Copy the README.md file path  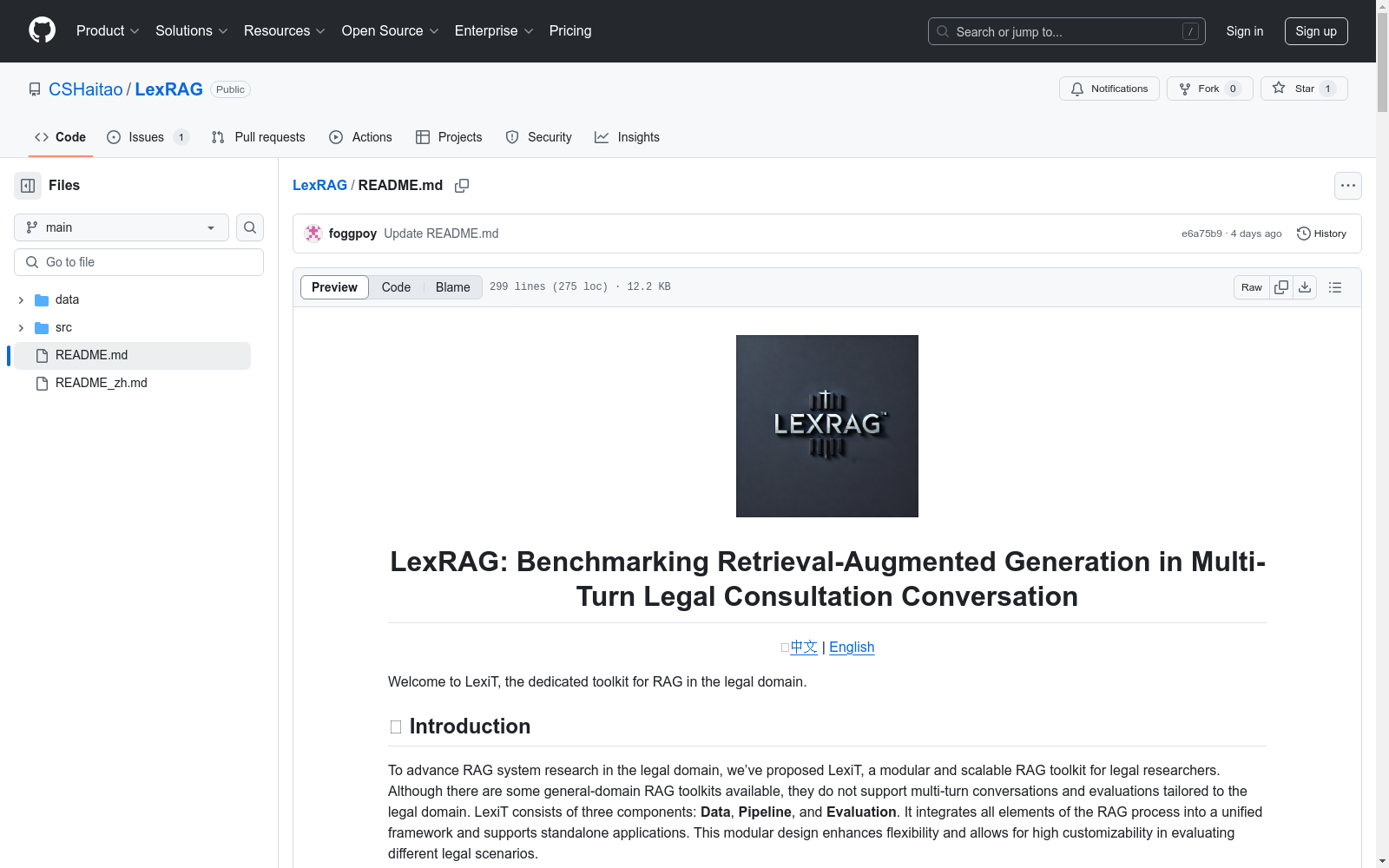click(x=462, y=186)
